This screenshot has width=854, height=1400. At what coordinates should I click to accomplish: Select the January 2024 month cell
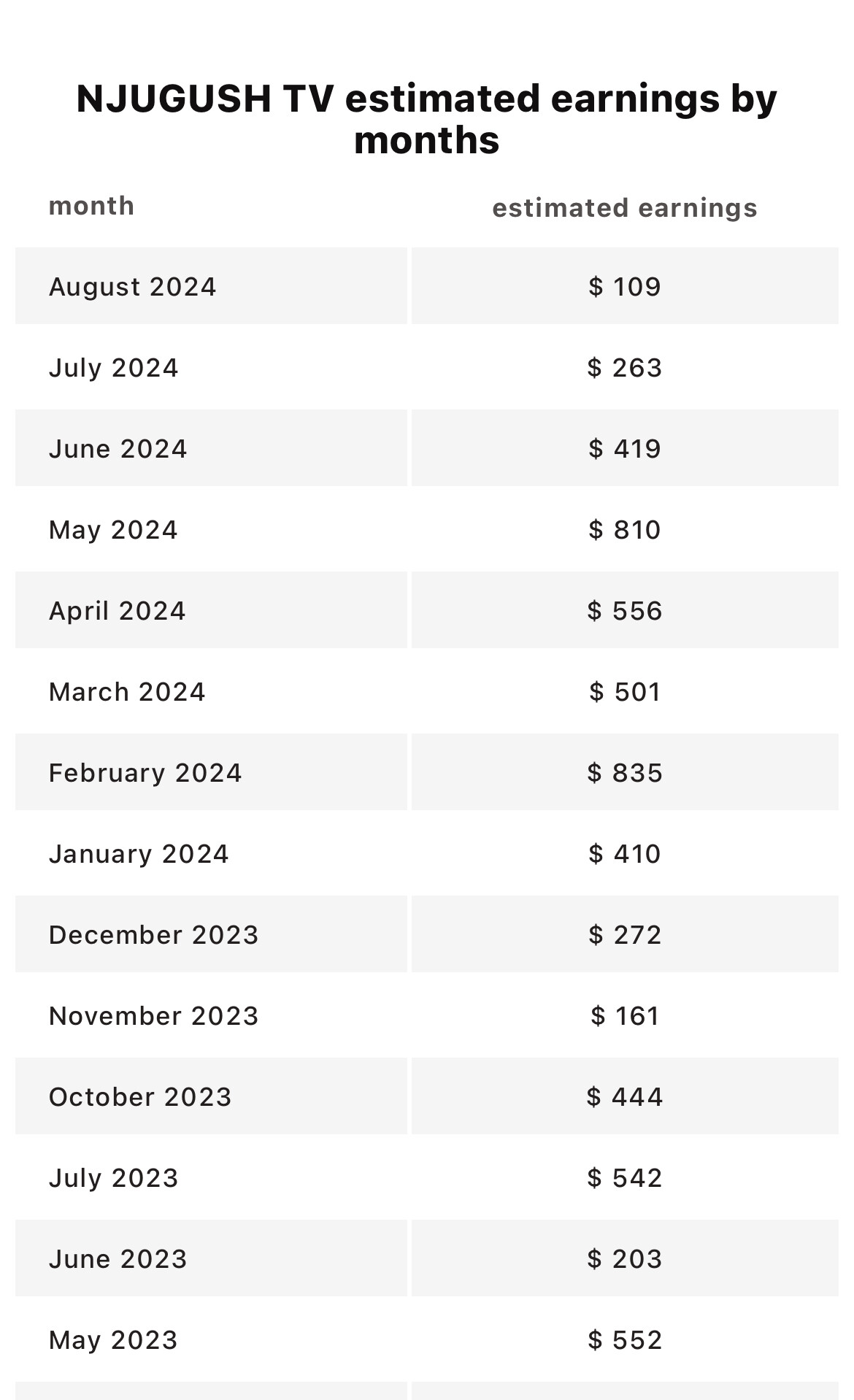click(x=139, y=854)
